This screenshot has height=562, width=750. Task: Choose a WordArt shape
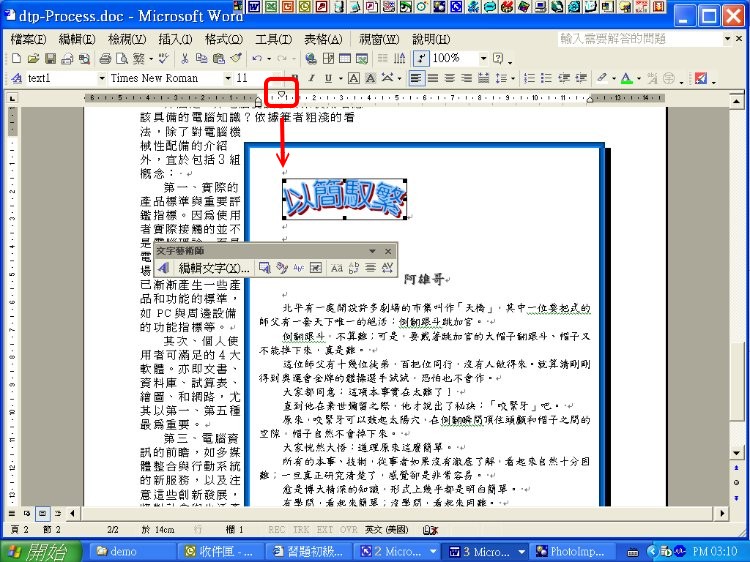tap(299, 268)
